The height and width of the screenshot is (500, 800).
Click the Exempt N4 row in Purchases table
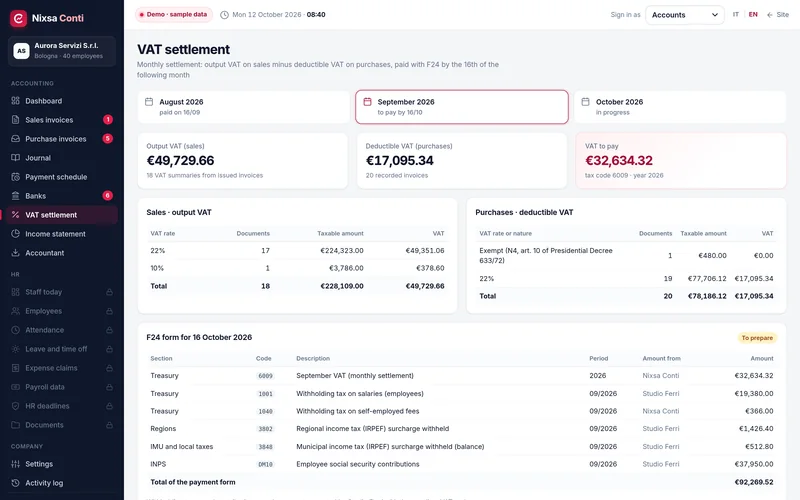click(627, 256)
